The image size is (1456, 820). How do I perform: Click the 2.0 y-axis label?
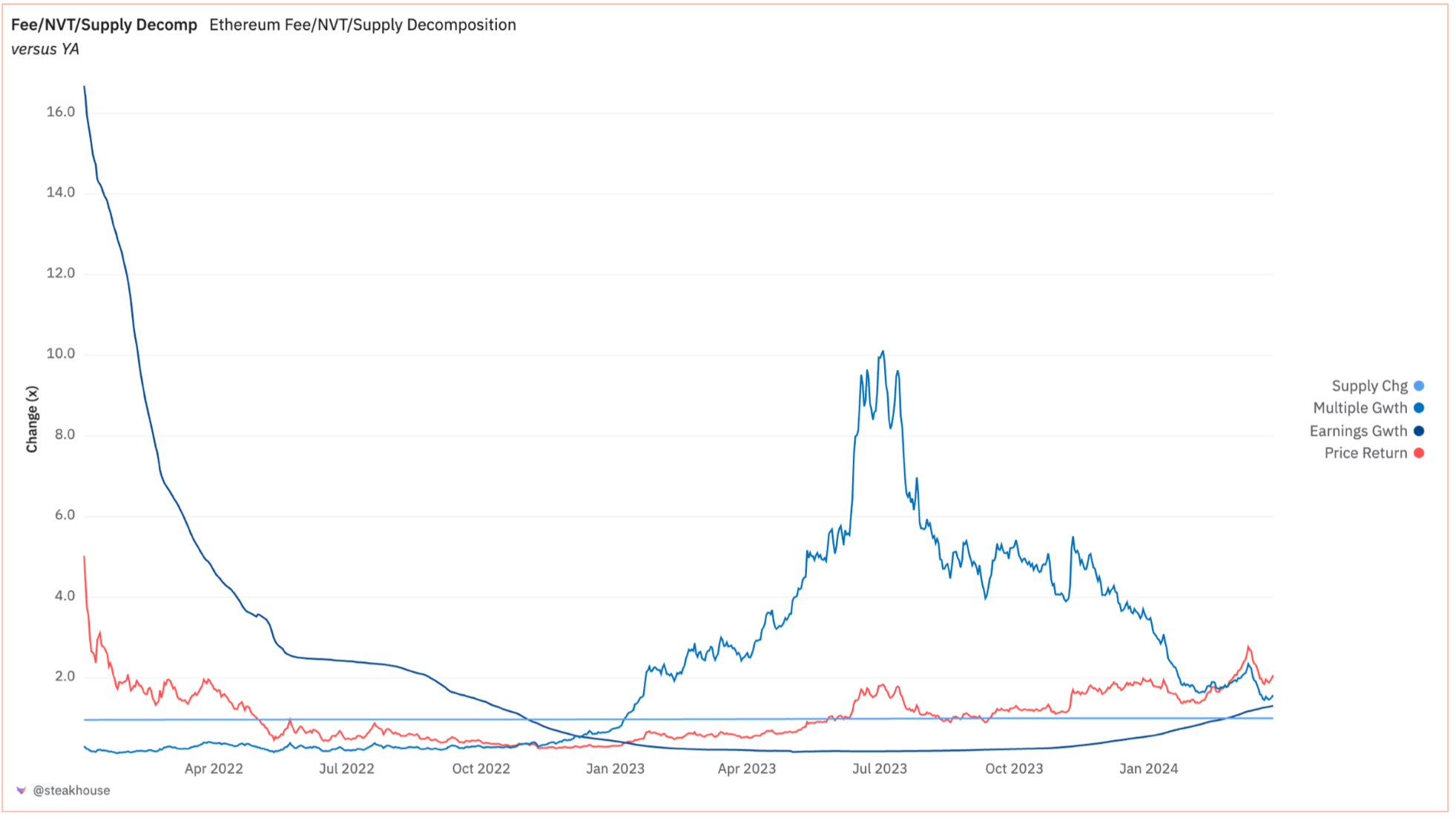pyautogui.click(x=65, y=676)
